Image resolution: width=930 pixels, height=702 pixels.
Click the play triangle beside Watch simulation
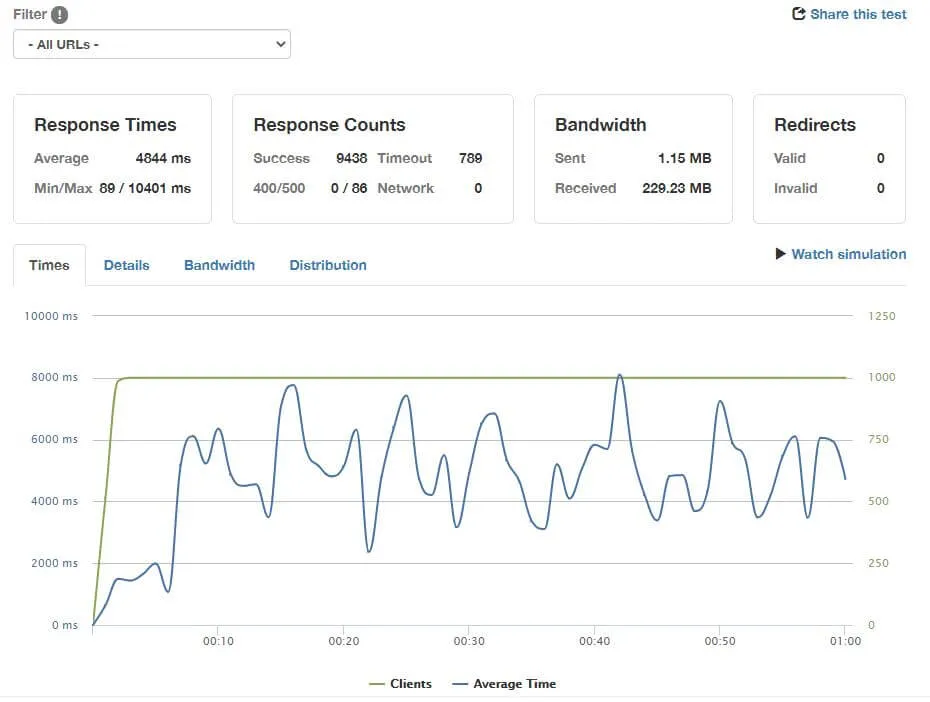pyautogui.click(x=781, y=254)
